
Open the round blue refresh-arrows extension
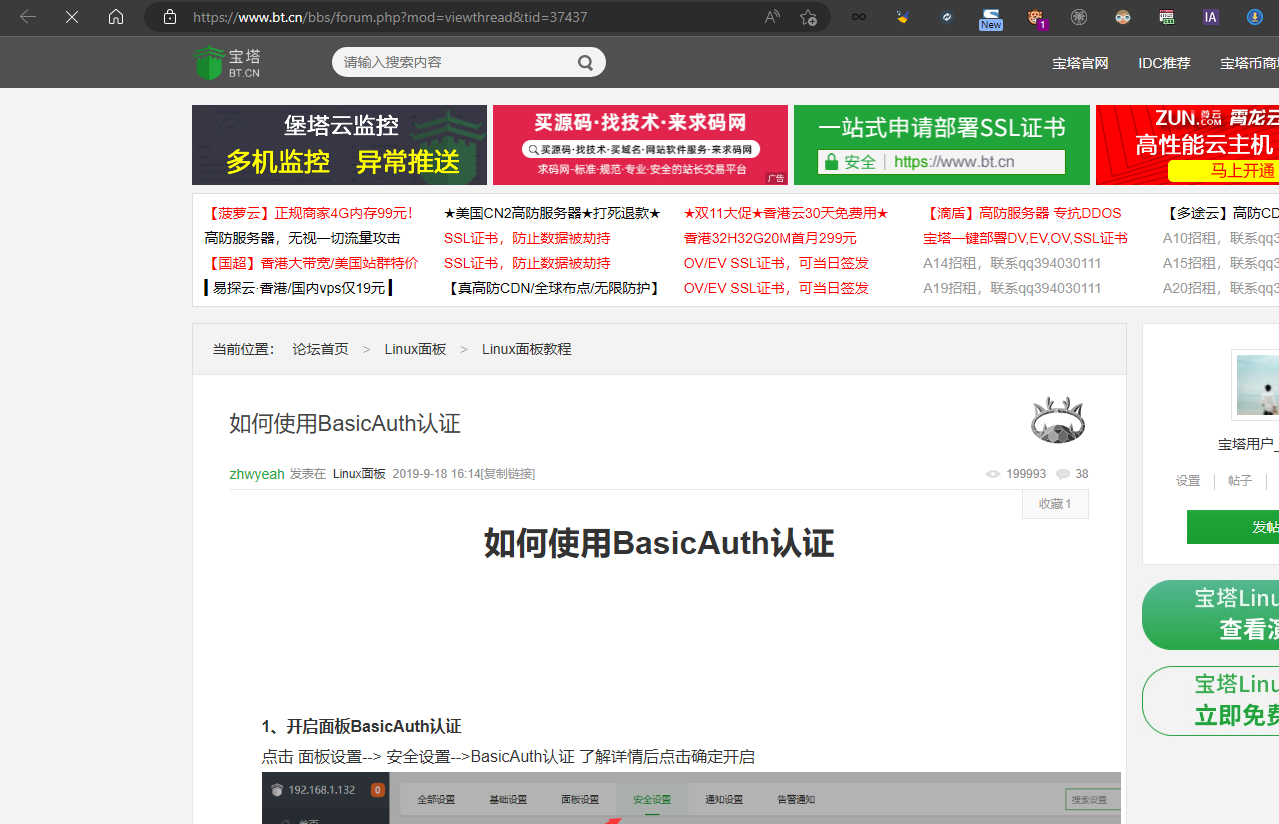coord(947,17)
